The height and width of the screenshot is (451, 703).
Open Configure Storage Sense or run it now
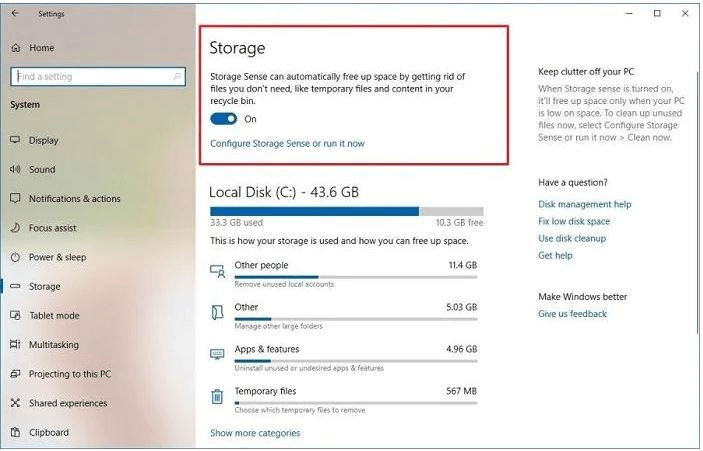click(287, 143)
